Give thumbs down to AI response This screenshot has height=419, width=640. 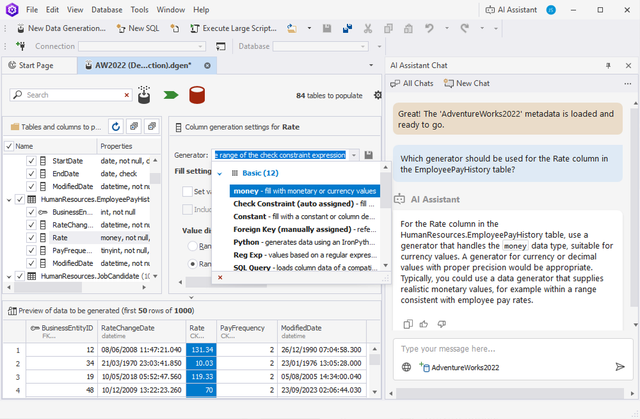[x=442, y=324]
